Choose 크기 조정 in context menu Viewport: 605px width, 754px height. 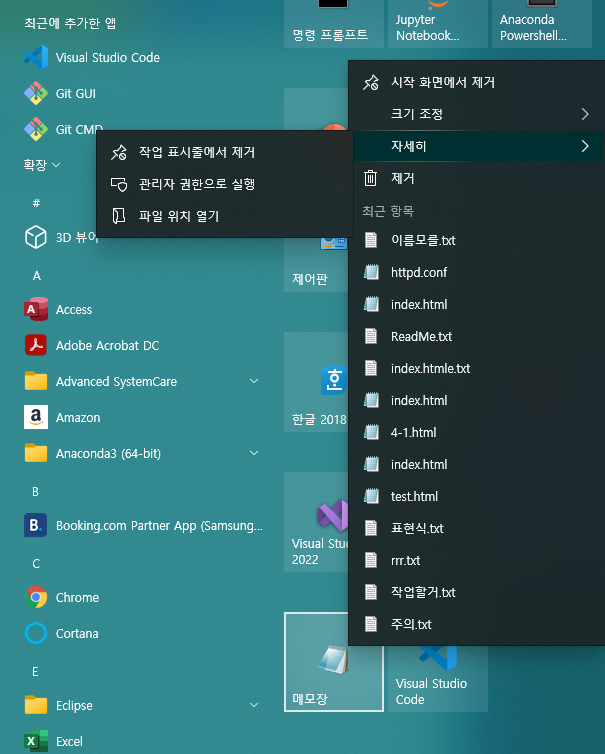(x=477, y=114)
